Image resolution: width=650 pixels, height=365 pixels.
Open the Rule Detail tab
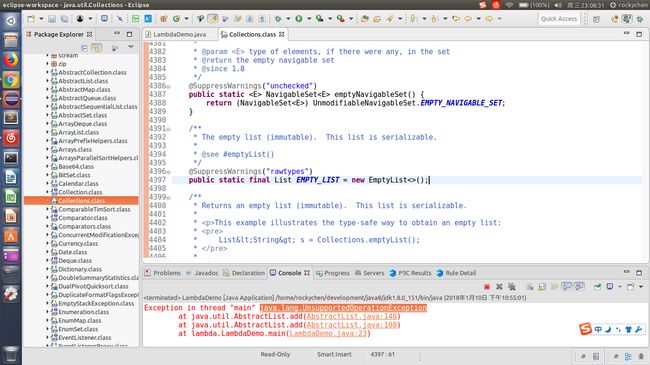[x=456, y=273]
